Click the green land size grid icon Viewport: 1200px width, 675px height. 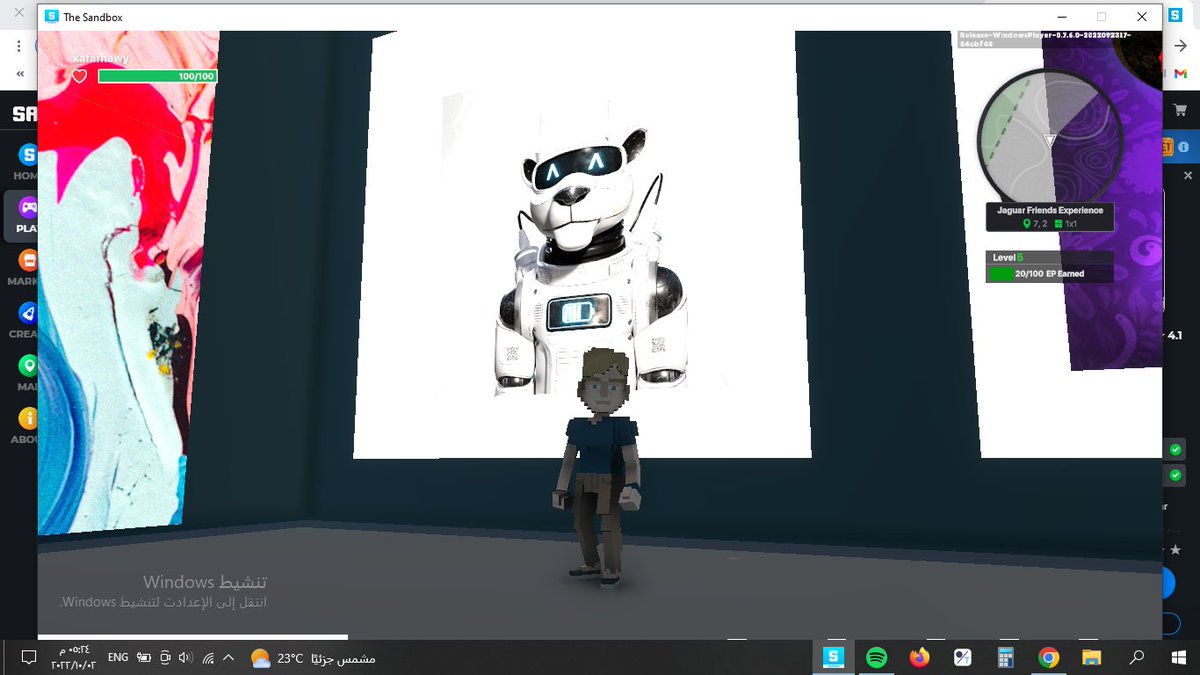[1058, 224]
